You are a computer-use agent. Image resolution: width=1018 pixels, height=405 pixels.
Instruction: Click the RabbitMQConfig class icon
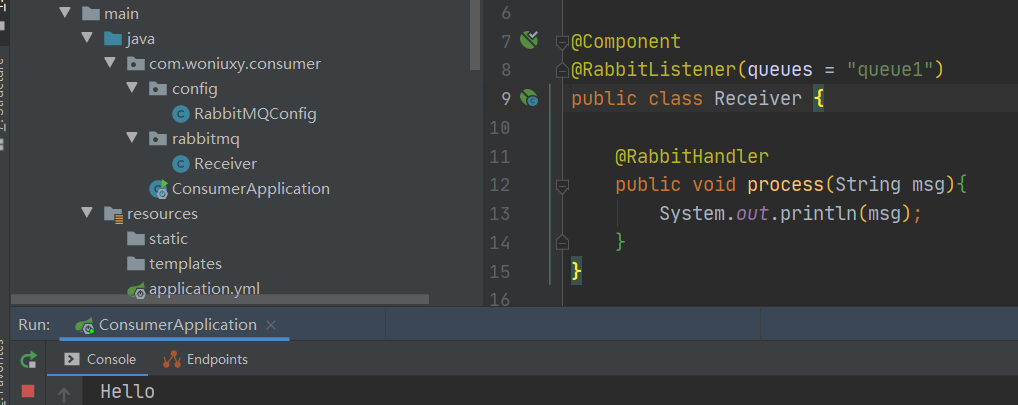pyautogui.click(x=180, y=114)
